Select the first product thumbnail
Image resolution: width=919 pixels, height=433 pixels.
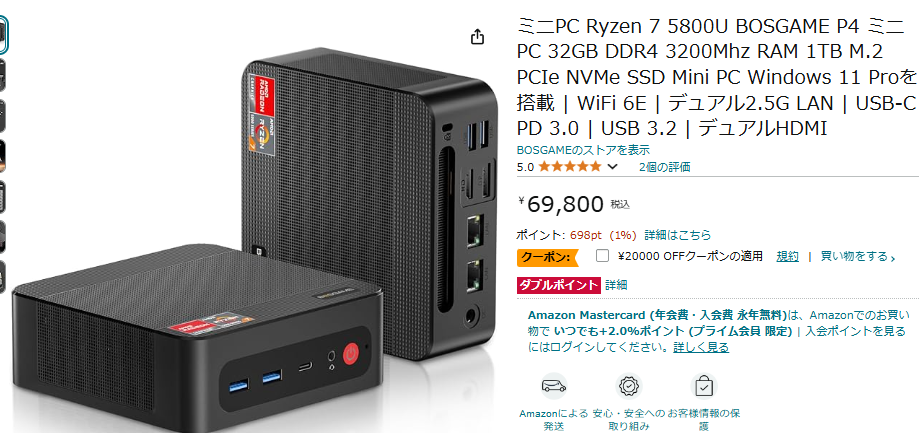pos(4,35)
